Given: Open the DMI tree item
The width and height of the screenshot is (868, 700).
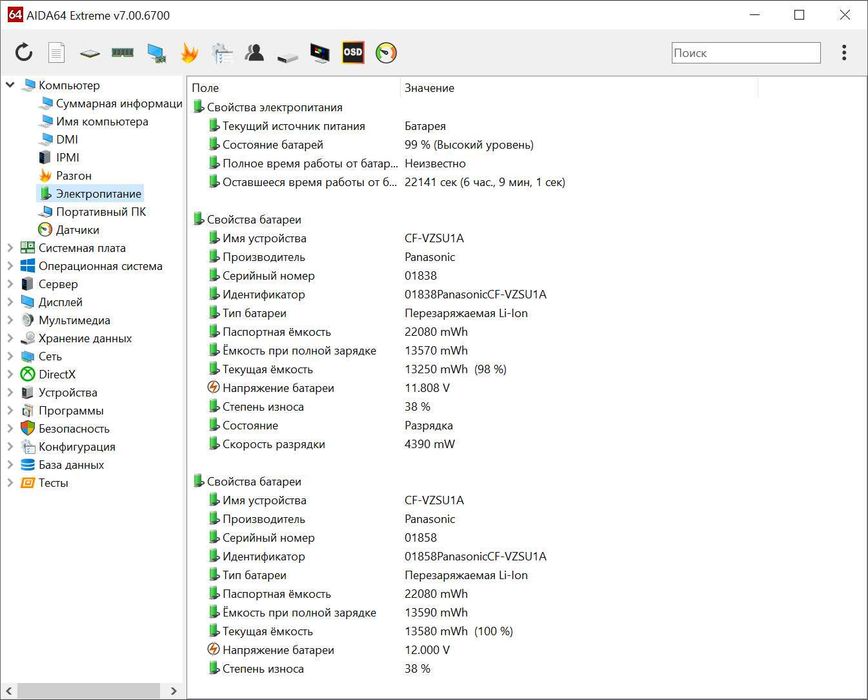Looking at the screenshot, I should tap(59, 139).
